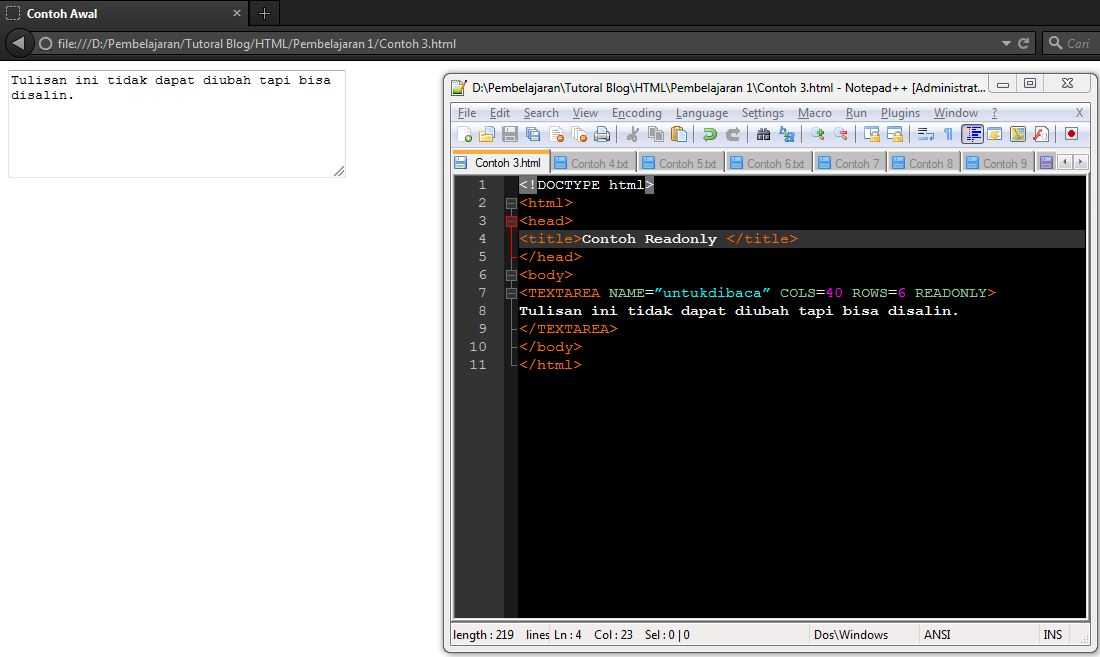Click the Zoom In magnifier icon
Viewport: 1100px width, 657px height.
click(x=817, y=135)
